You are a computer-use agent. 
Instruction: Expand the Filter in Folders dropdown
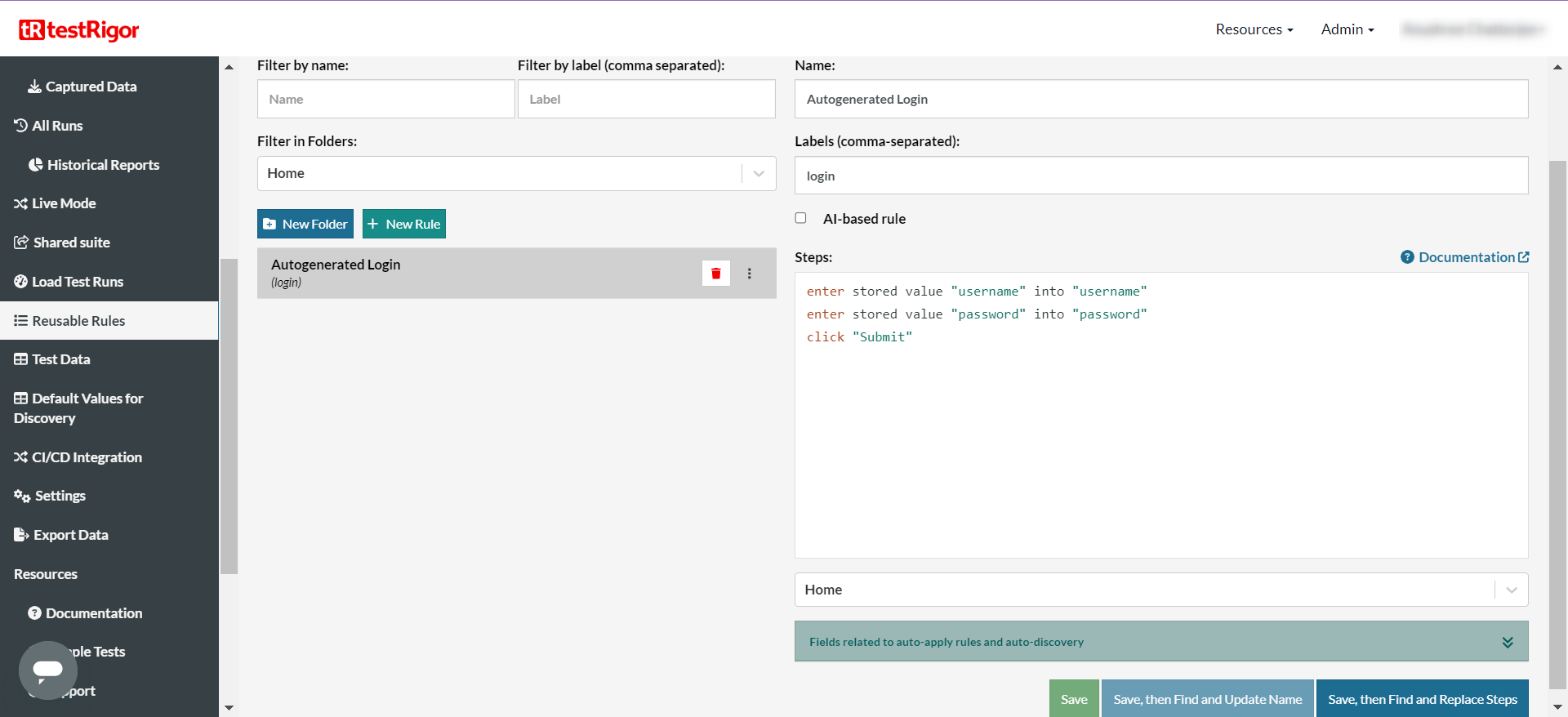pos(758,173)
